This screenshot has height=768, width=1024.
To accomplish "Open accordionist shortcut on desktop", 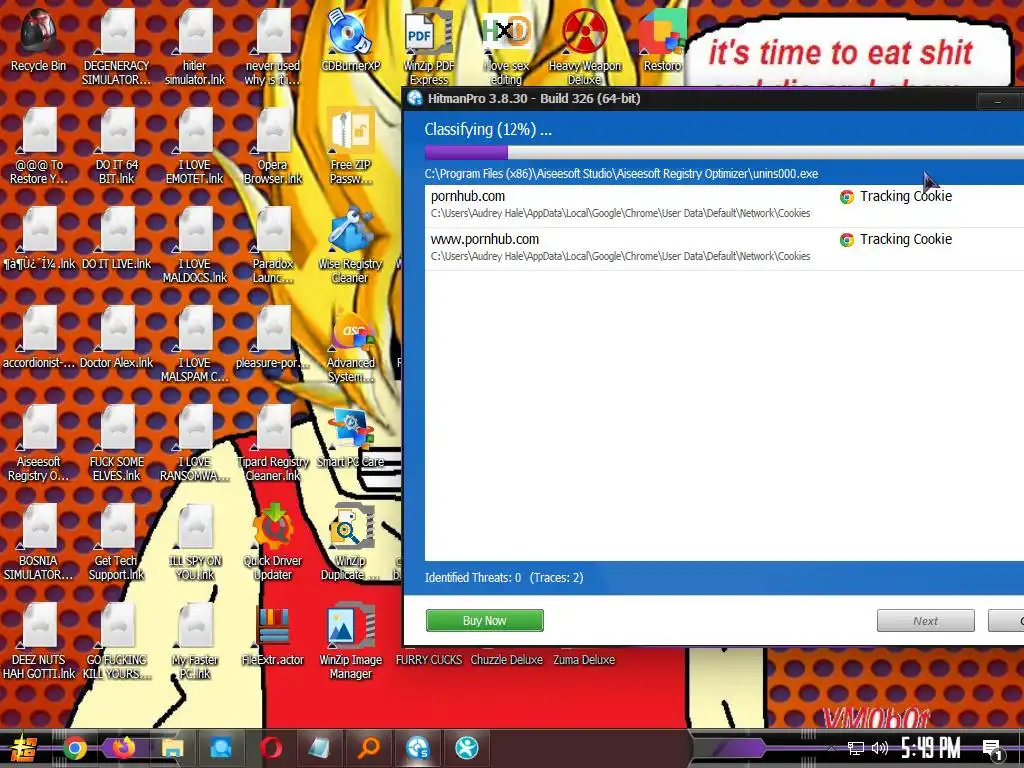I will pyautogui.click(x=39, y=338).
